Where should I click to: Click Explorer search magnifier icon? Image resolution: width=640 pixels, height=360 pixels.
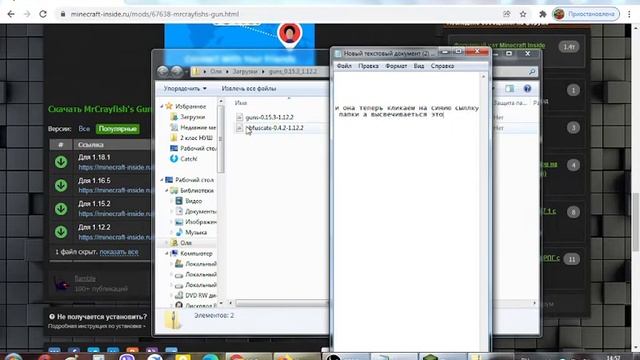click(532, 72)
